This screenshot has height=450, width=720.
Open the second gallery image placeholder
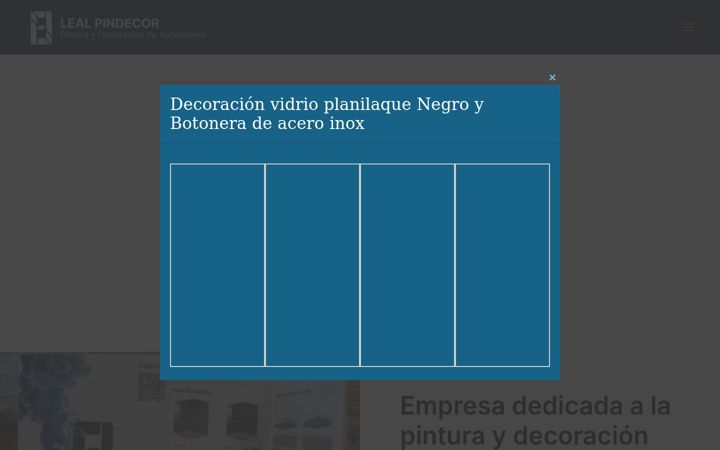click(x=312, y=265)
